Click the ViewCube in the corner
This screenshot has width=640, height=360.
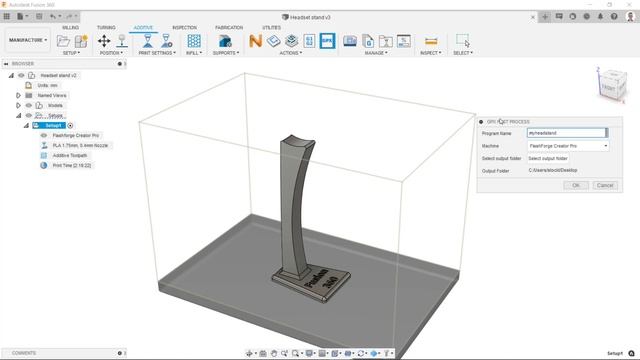(x=612, y=86)
